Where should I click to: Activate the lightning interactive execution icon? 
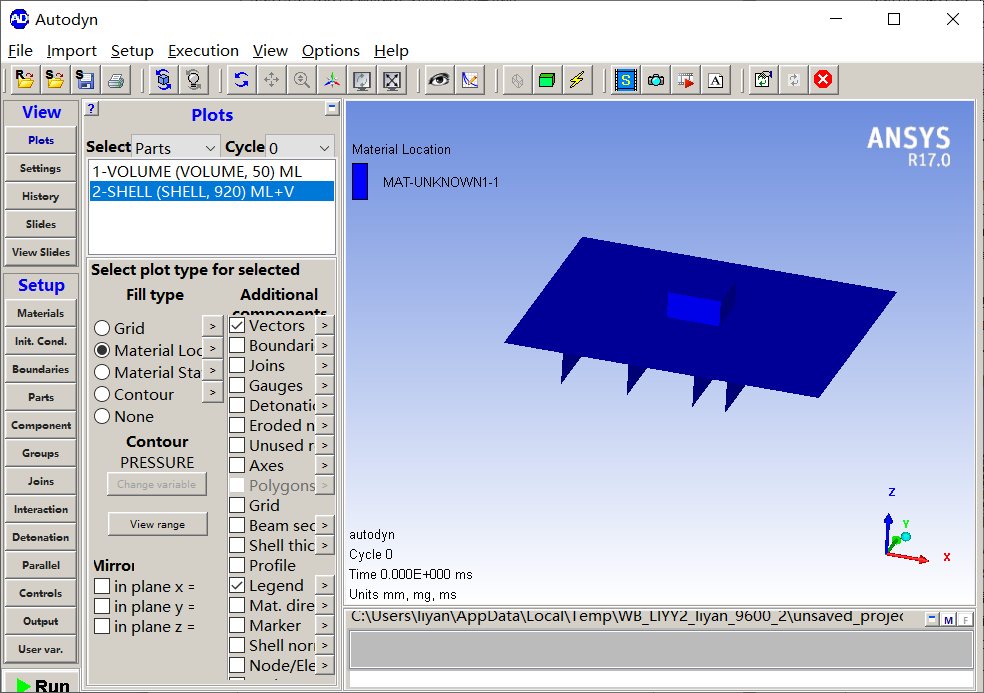point(577,79)
